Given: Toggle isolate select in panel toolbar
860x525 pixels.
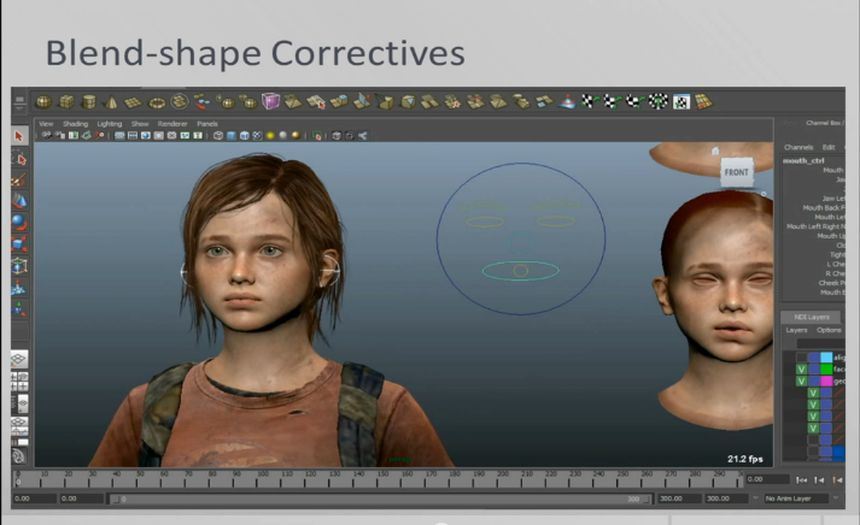Looking at the screenshot, I should [317, 136].
